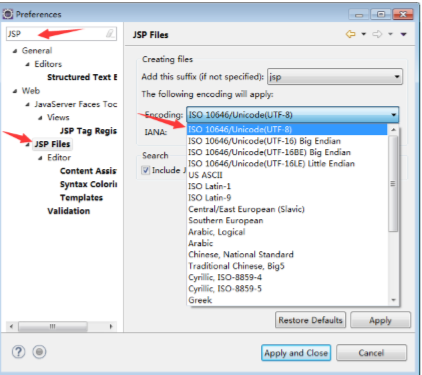Click tree horizontal scrollbar thumb
Image resolution: width=422 pixels, height=375 pixels.
(53, 326)
